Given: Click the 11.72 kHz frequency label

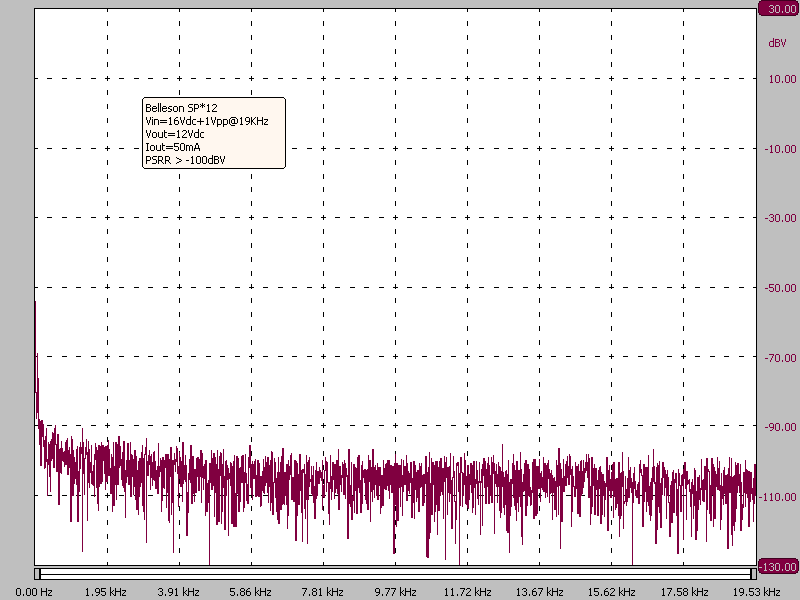Looking at the screenshot, I should point(467,592).
